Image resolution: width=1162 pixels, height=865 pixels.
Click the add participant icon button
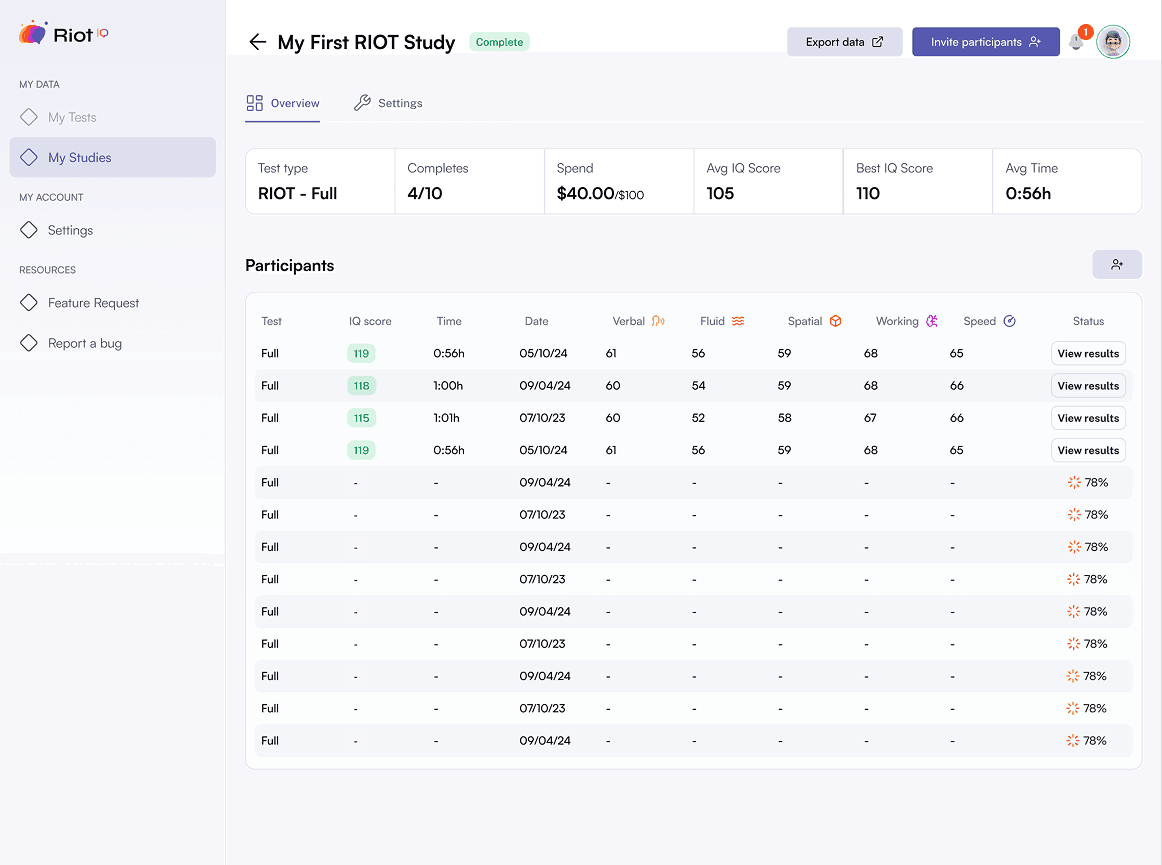[x=1116, y=264]
